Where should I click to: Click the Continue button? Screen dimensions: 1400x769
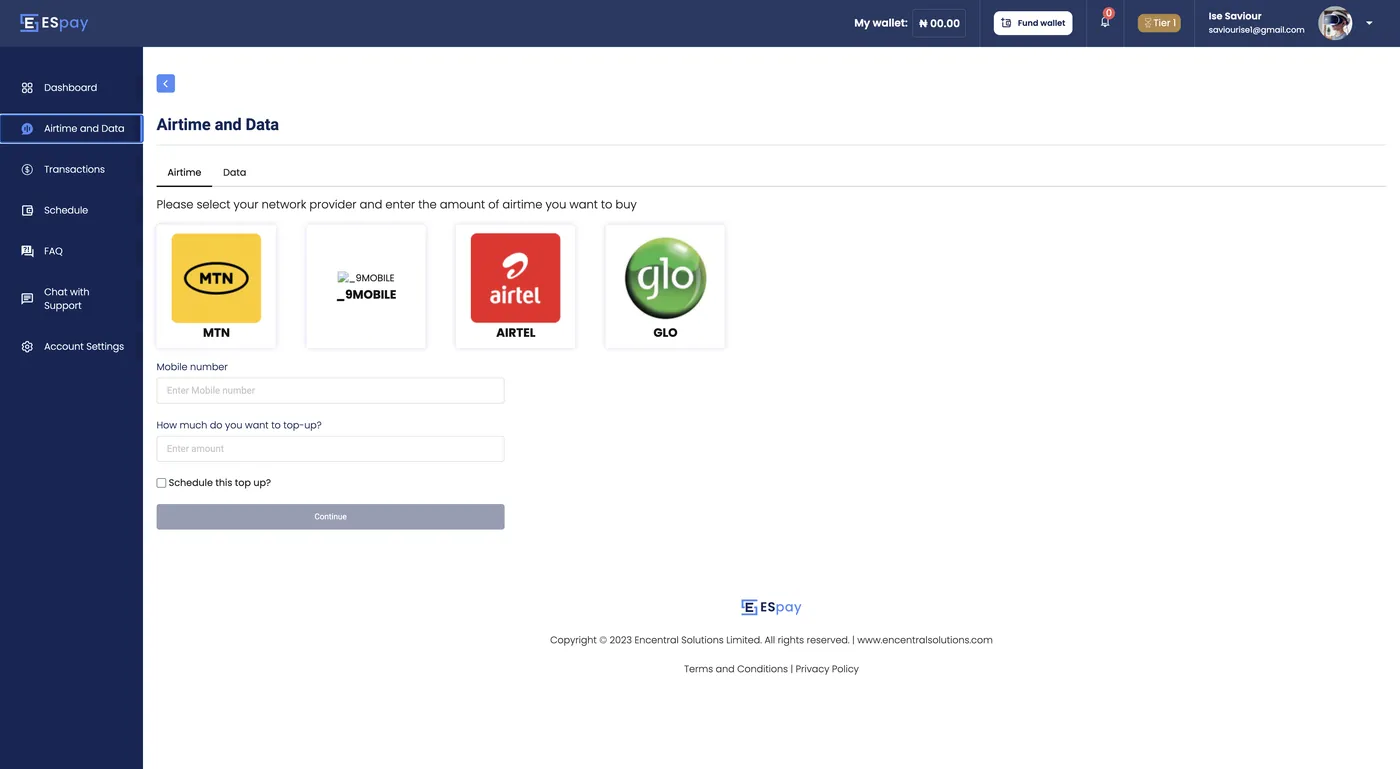click(330, 516)
